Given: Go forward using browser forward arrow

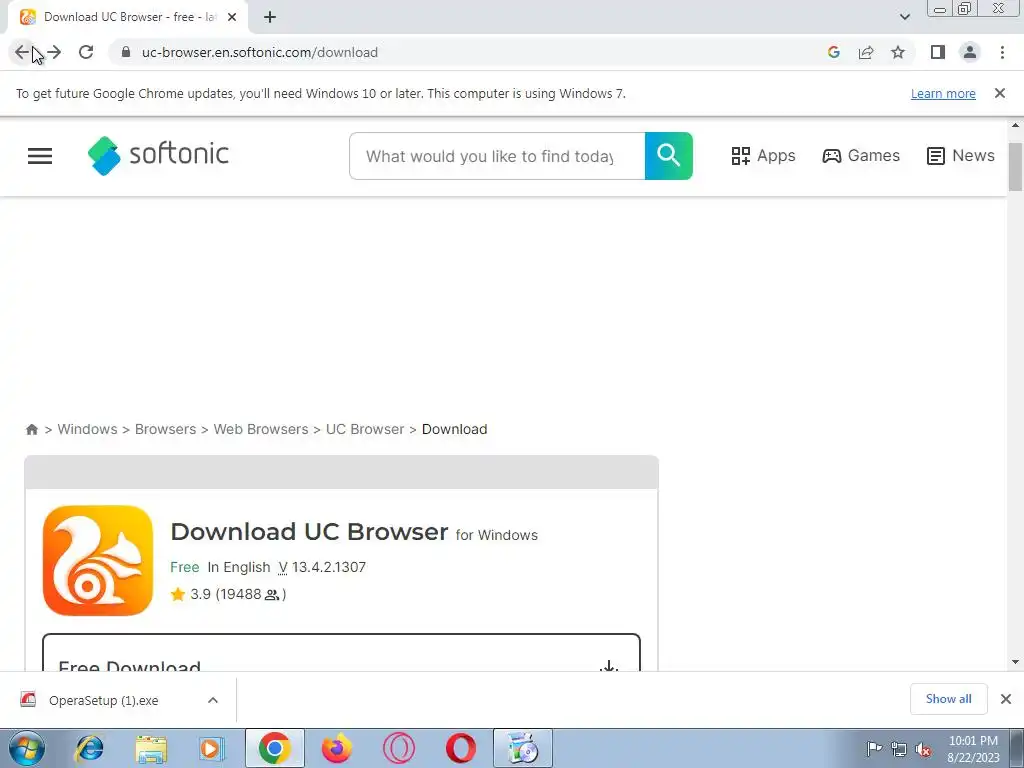Looking at the screenshot, I should 54,52.
